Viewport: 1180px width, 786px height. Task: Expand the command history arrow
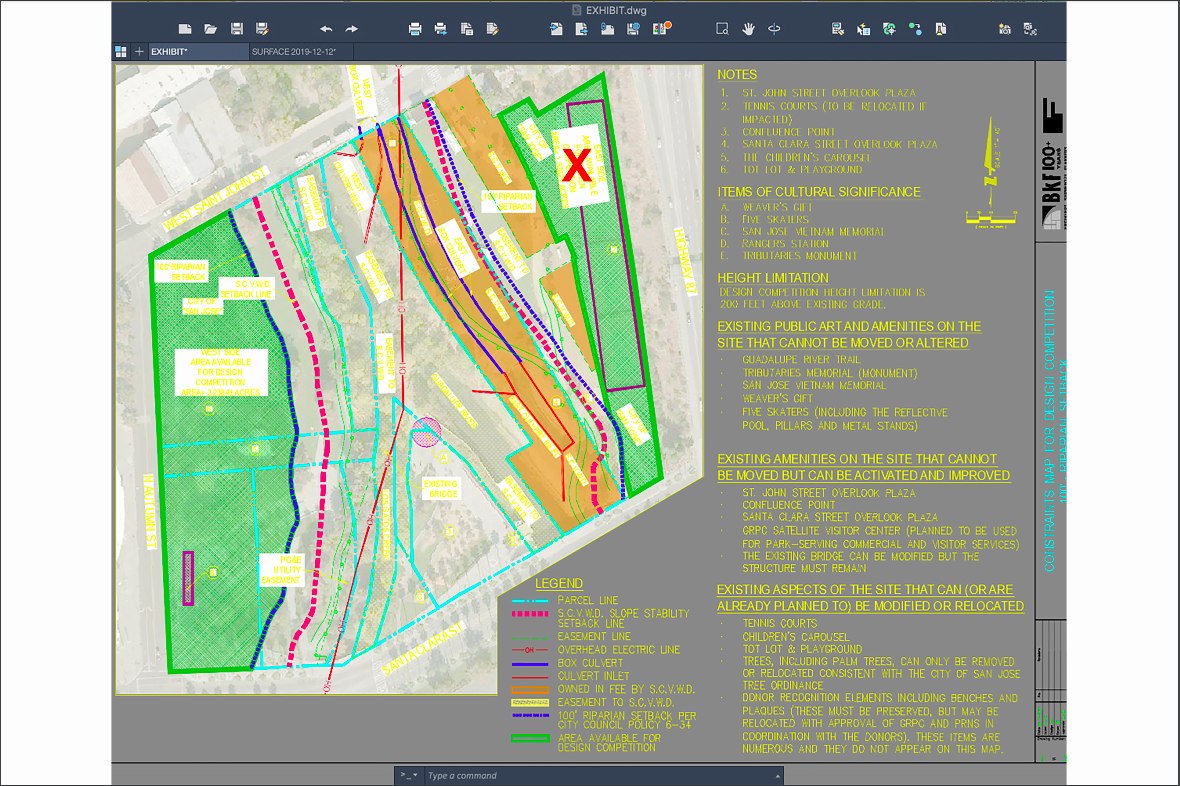(x=777, y=775)
